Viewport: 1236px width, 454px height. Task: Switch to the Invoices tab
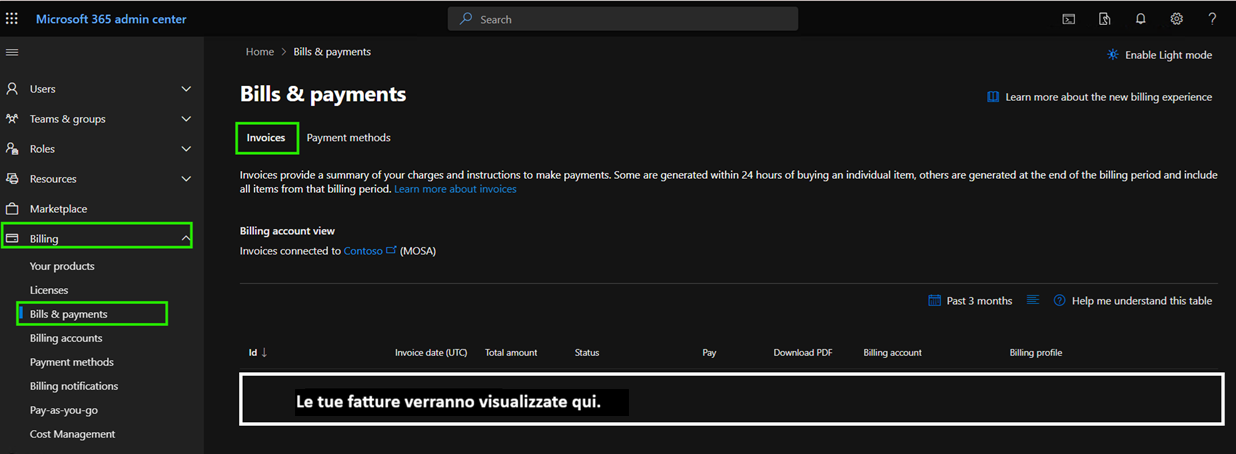point(266,138)
